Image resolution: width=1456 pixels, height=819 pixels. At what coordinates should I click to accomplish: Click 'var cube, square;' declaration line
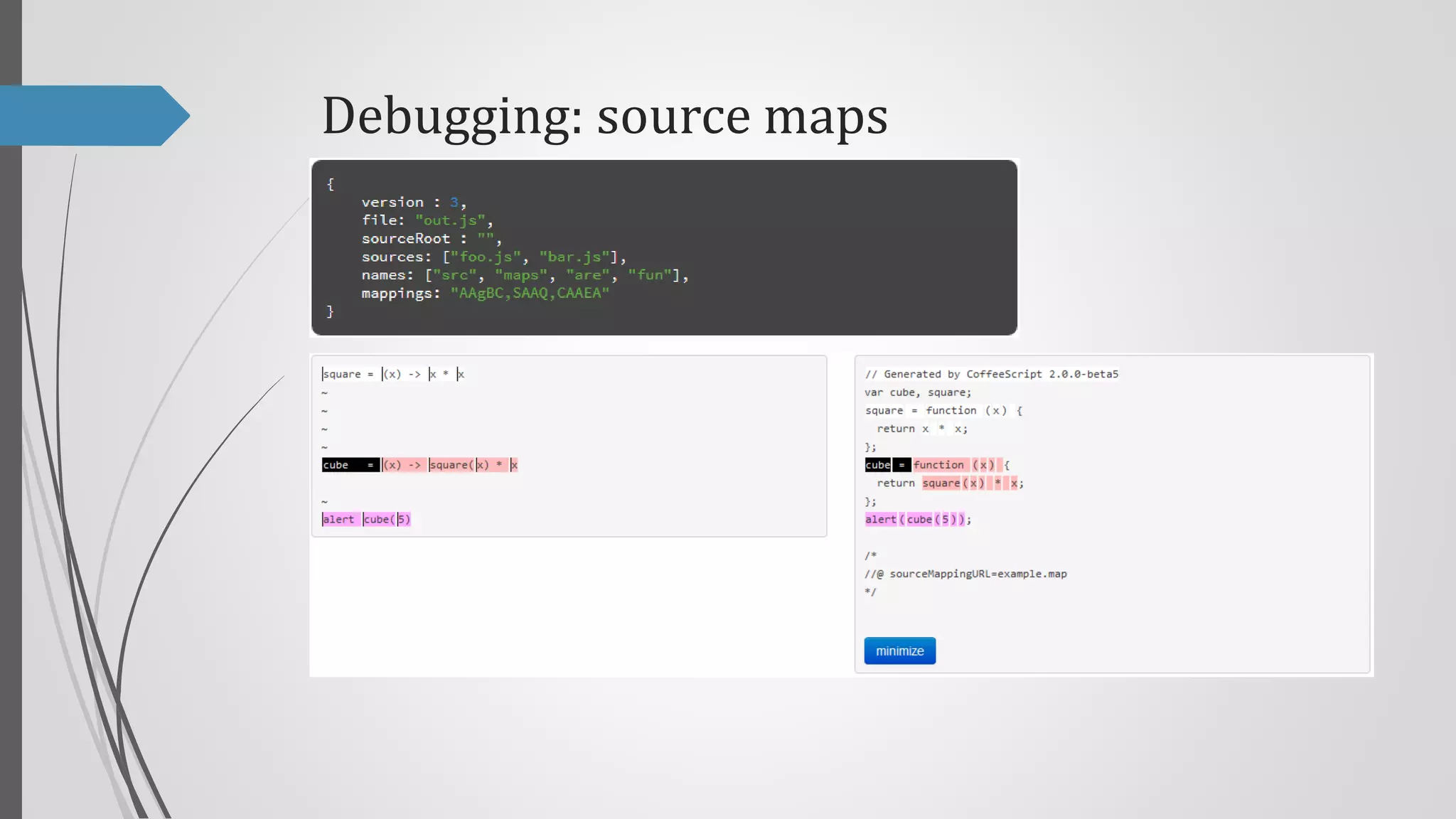[x=917, y=392]
